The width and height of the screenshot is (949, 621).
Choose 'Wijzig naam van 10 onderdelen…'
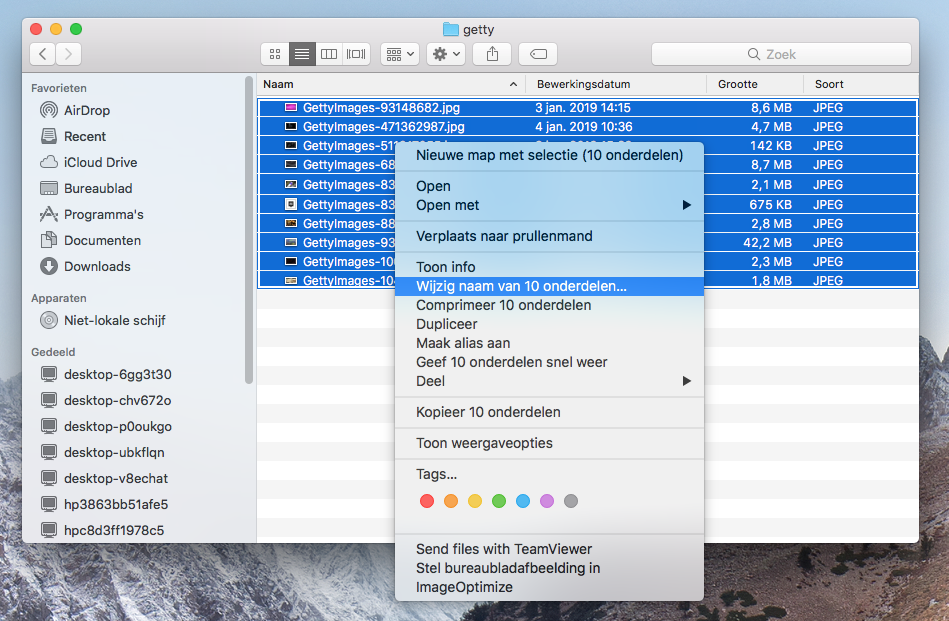521,286
